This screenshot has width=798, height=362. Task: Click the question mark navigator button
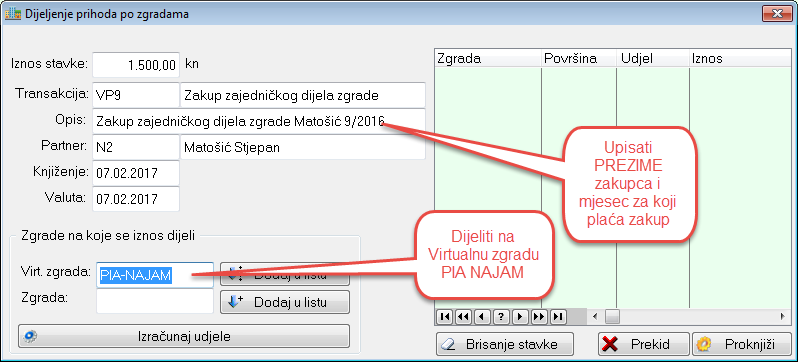pos(501,317)
